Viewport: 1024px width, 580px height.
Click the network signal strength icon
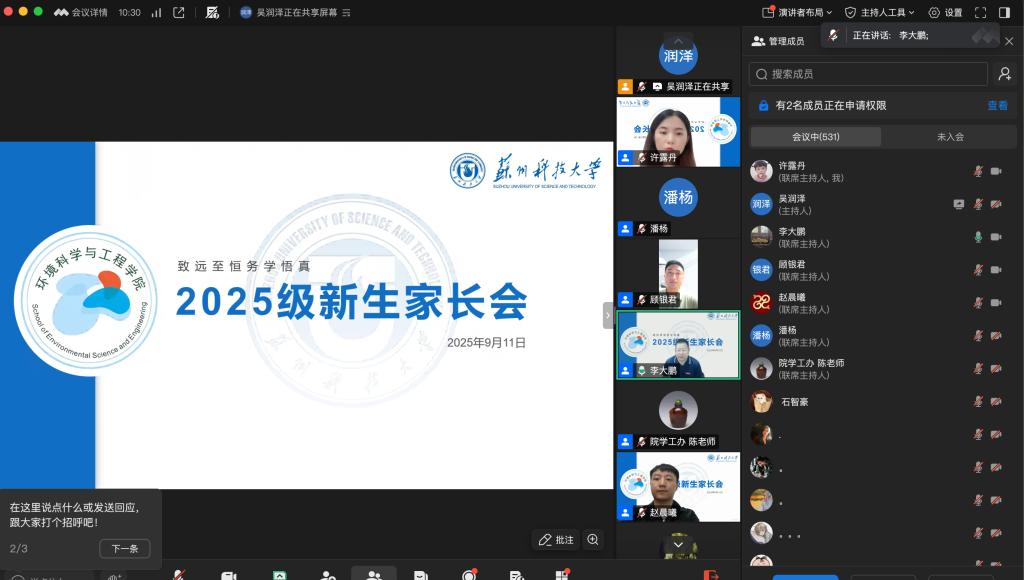coord(156,12)
